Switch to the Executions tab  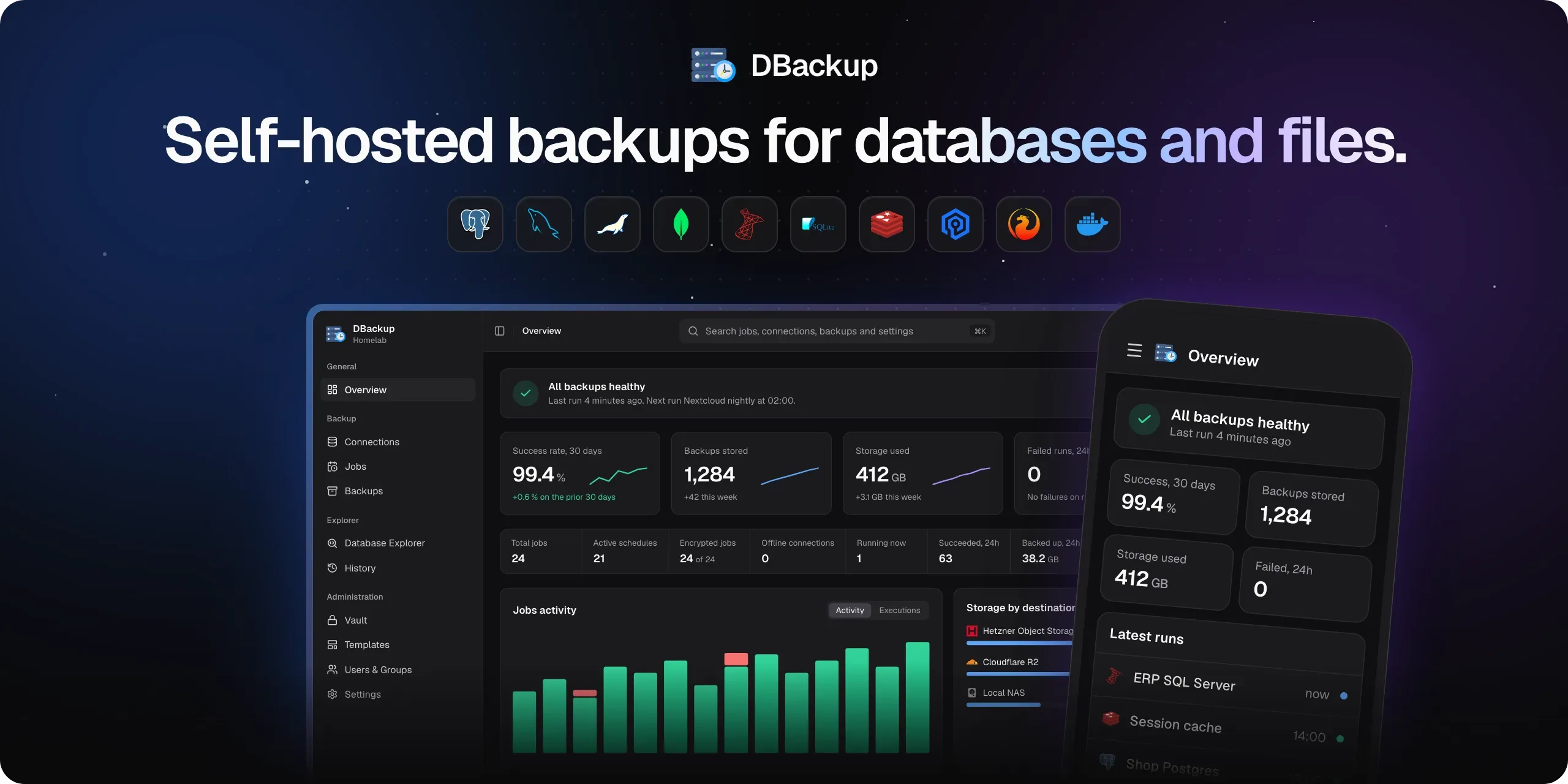(x=899, y=610)
